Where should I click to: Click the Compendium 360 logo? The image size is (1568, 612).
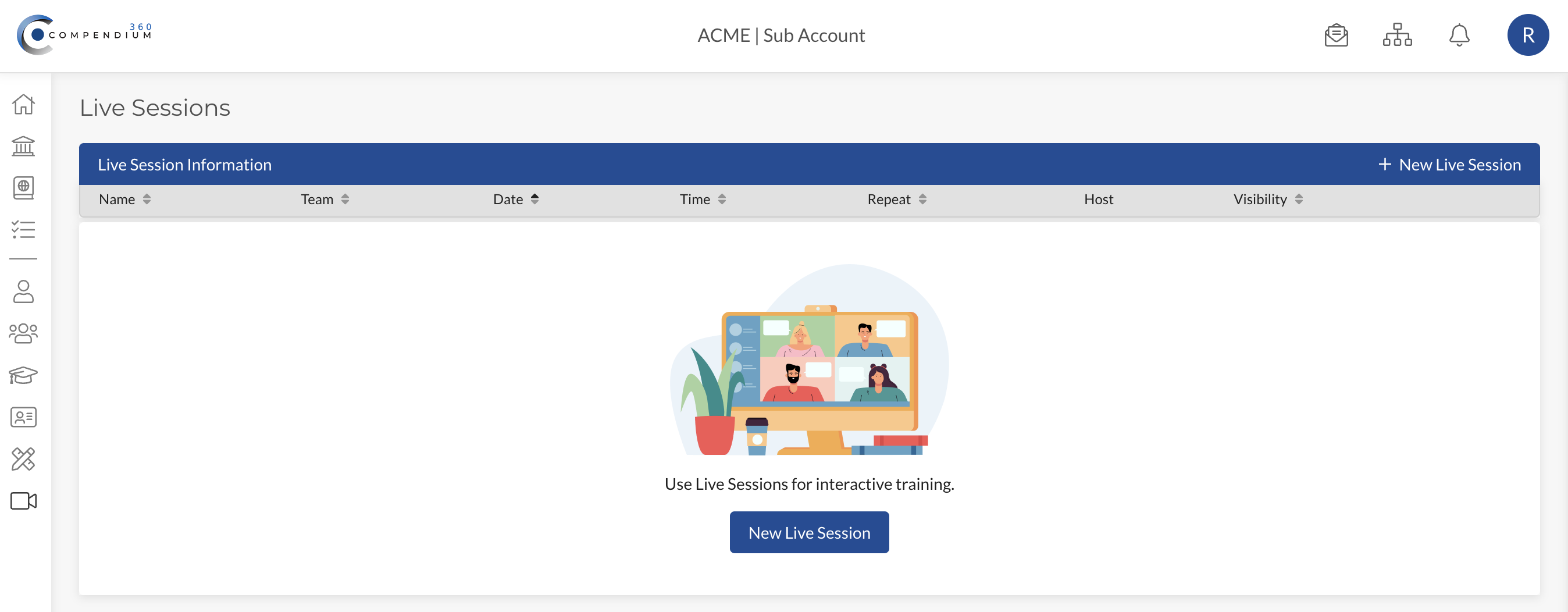point(85,34)
